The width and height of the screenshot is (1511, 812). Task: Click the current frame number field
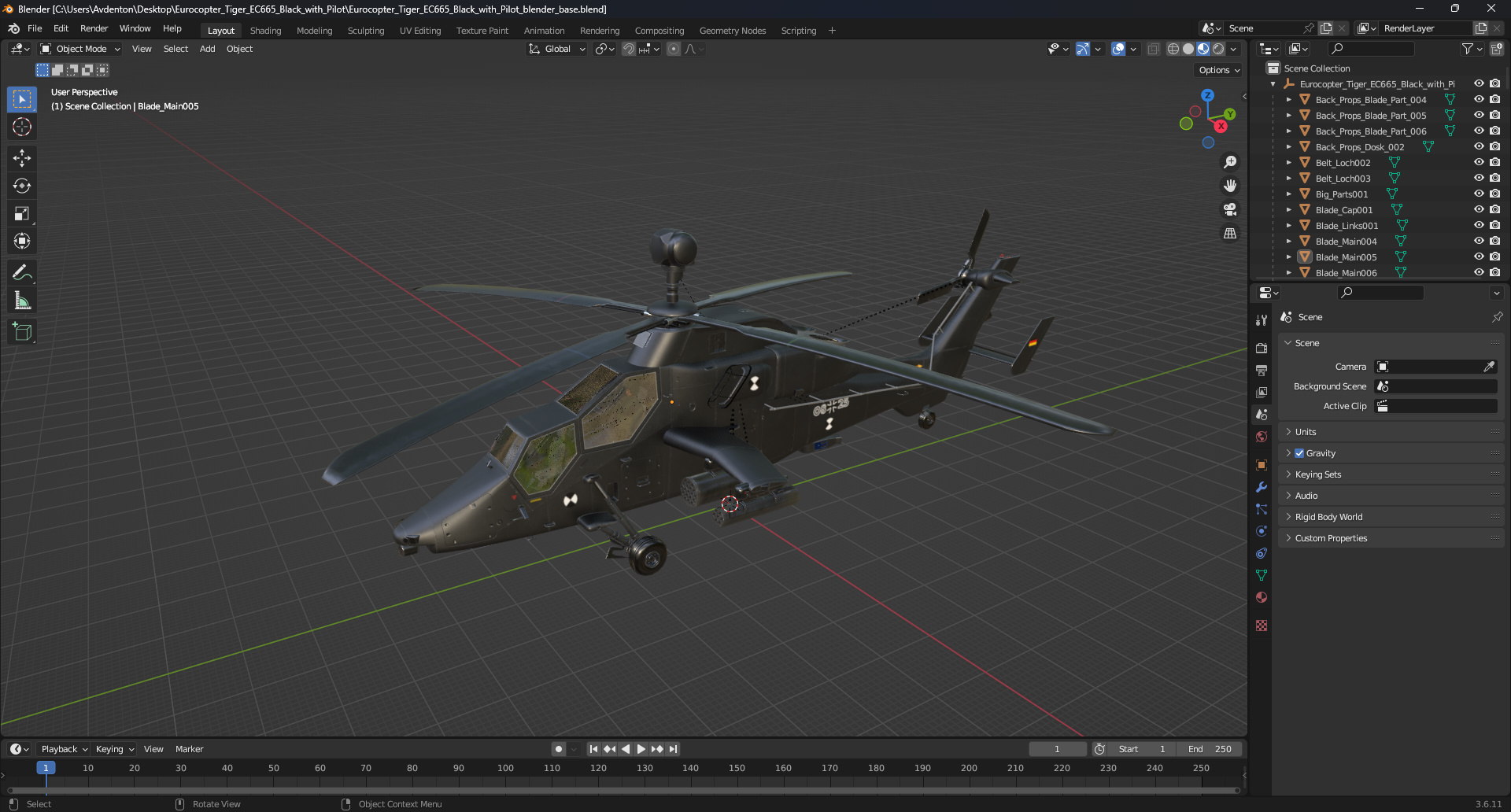click(x=1057, y=749)
